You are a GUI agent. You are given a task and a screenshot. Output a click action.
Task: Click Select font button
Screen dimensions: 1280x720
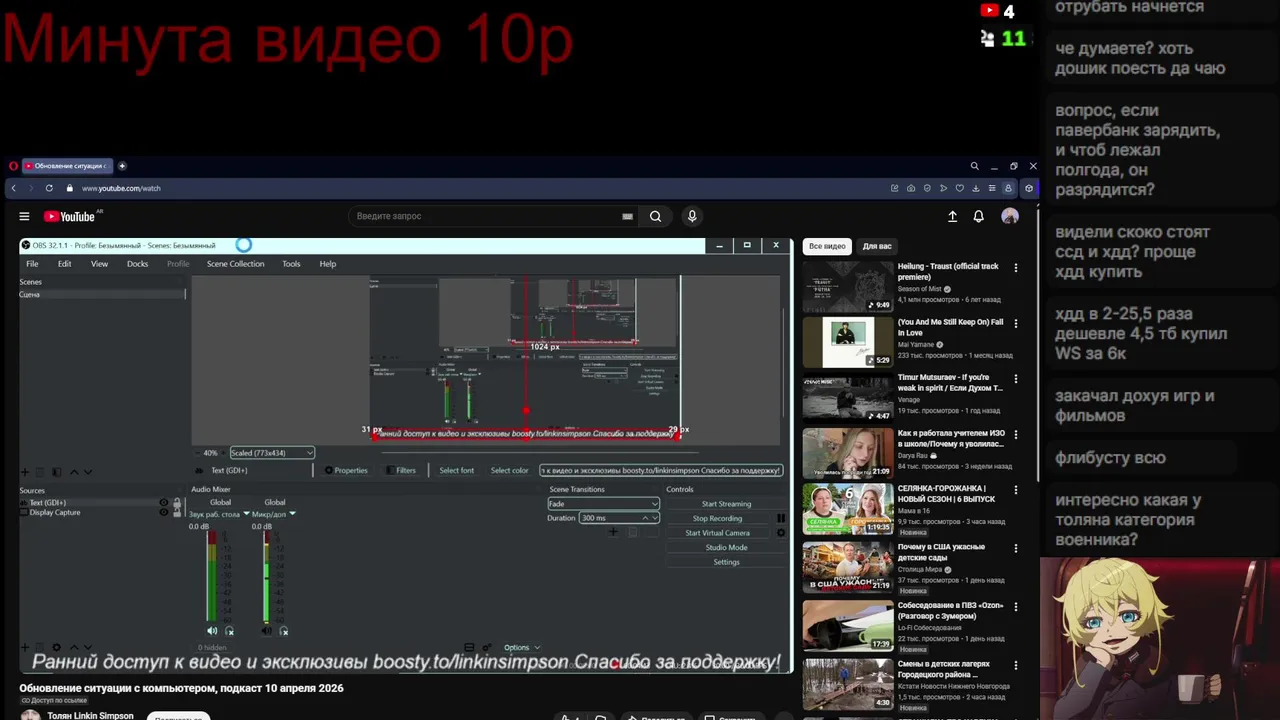457,470
